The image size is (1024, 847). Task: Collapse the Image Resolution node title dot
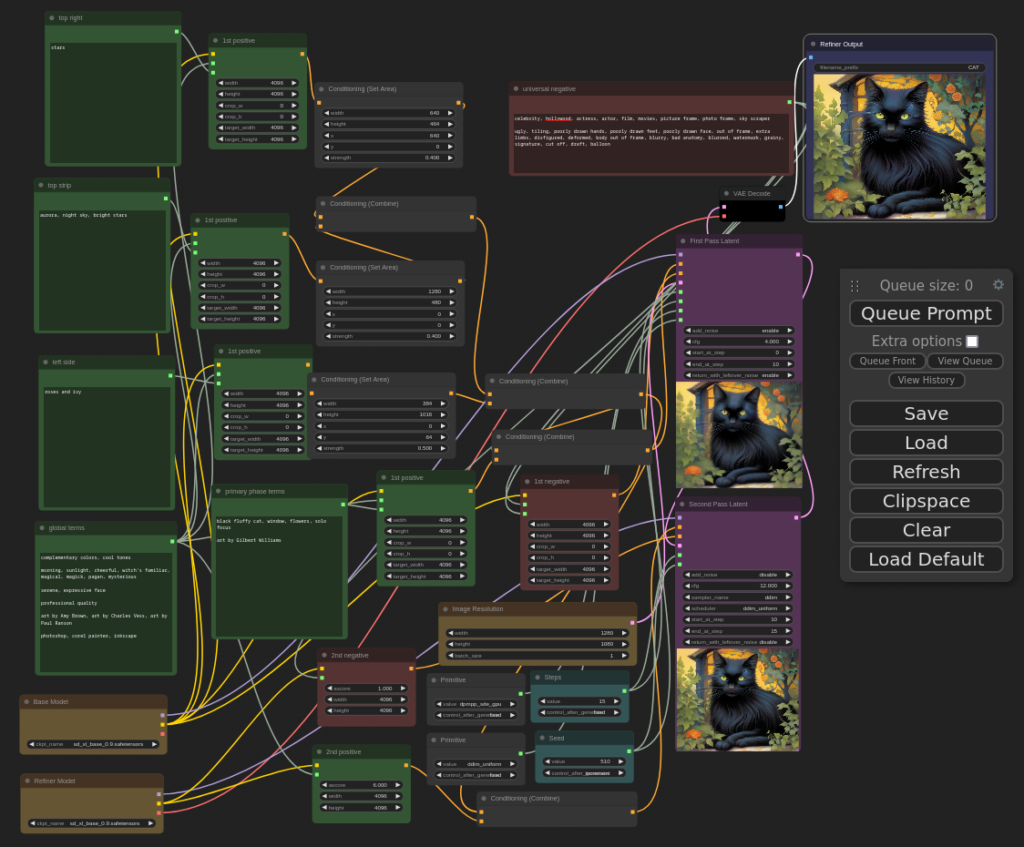coord(445,609)
